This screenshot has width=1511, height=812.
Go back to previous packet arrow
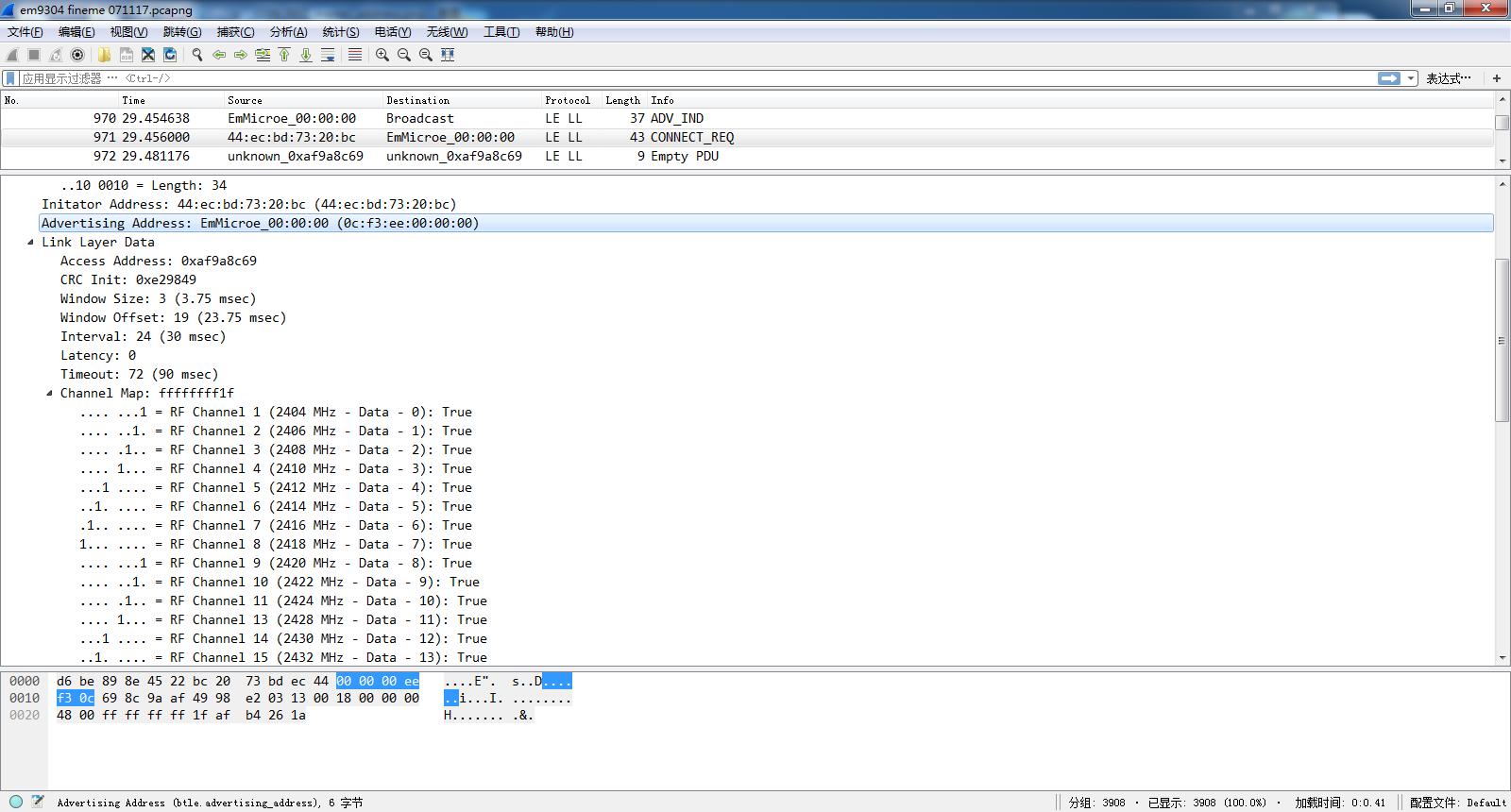point(219,55)
